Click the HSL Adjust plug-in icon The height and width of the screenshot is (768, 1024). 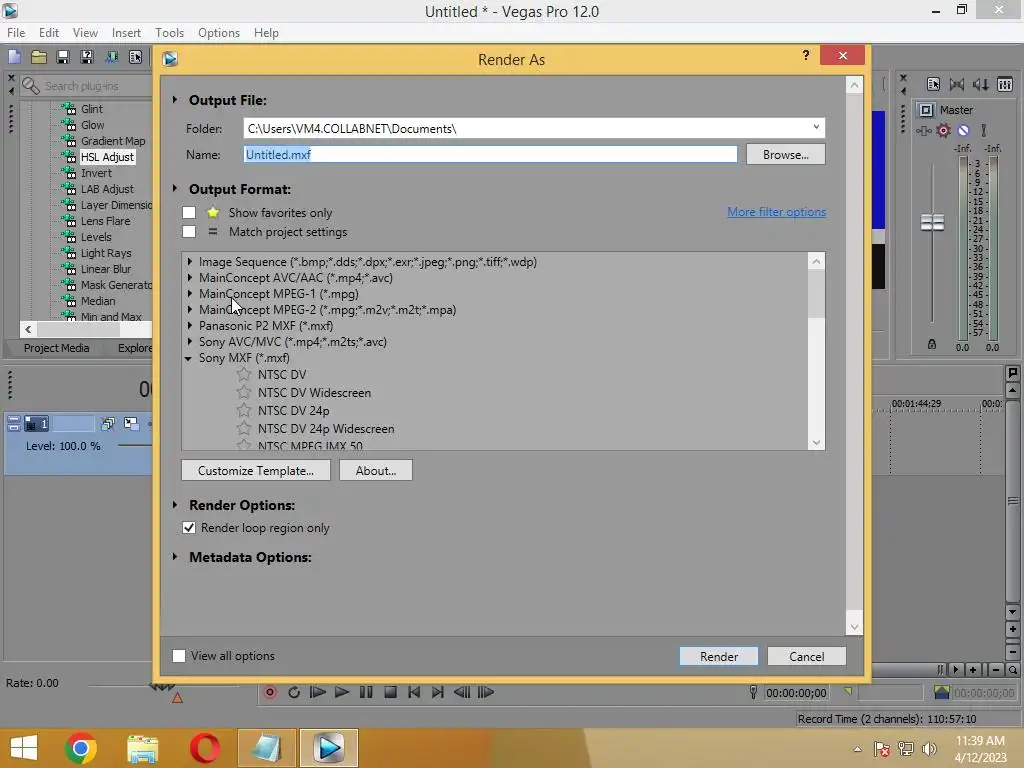[69, 157]
